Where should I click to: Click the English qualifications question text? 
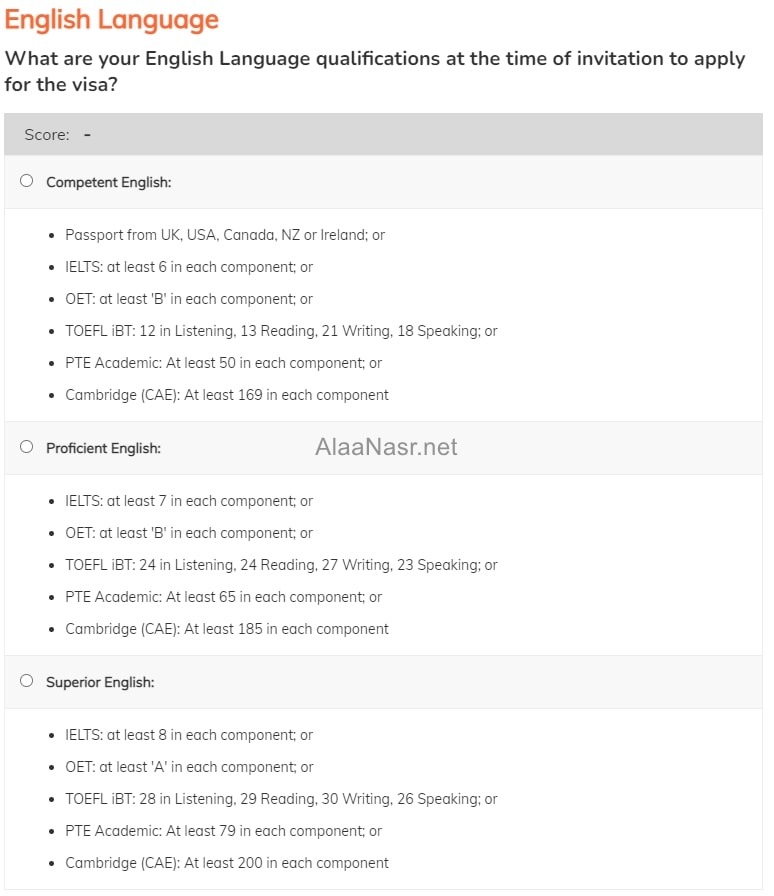(375, 71)
